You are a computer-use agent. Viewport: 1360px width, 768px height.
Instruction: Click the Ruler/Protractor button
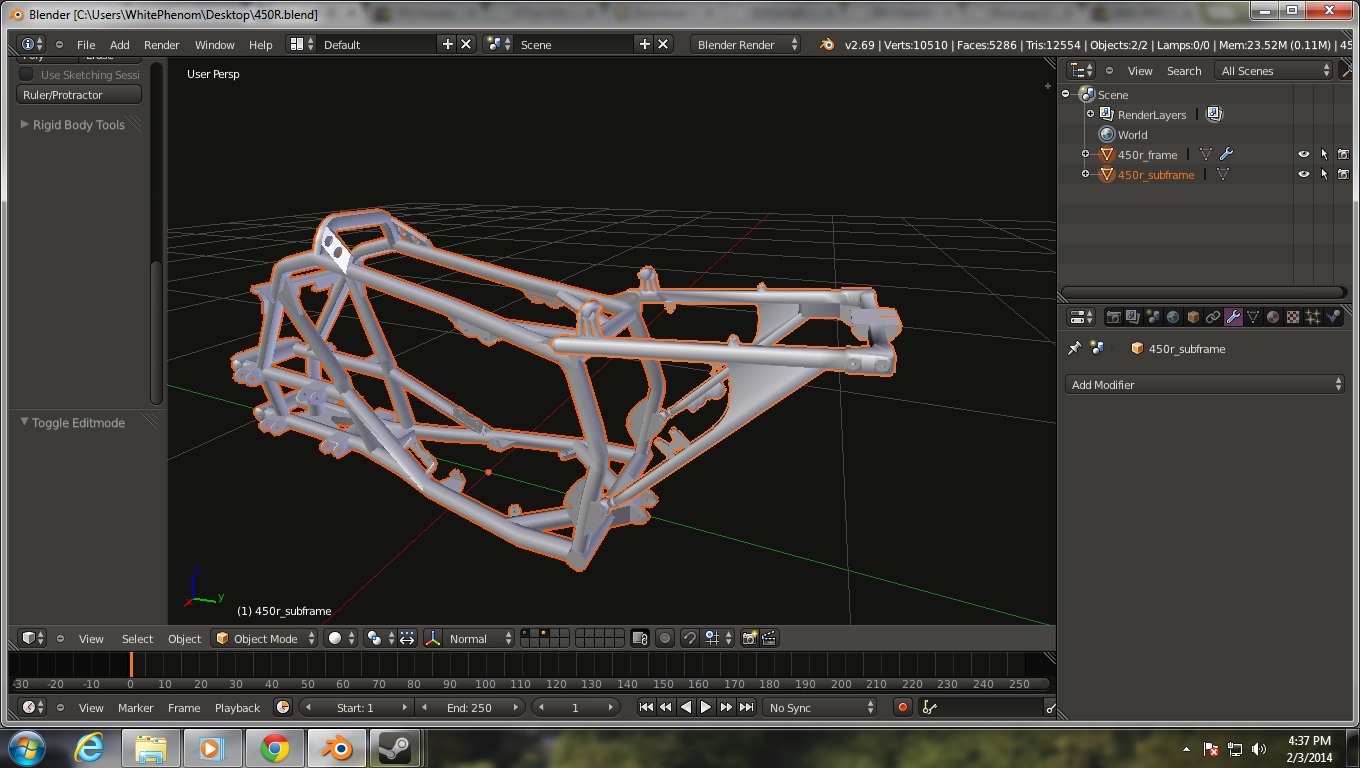pyautogui.click(x=79, y=95)
